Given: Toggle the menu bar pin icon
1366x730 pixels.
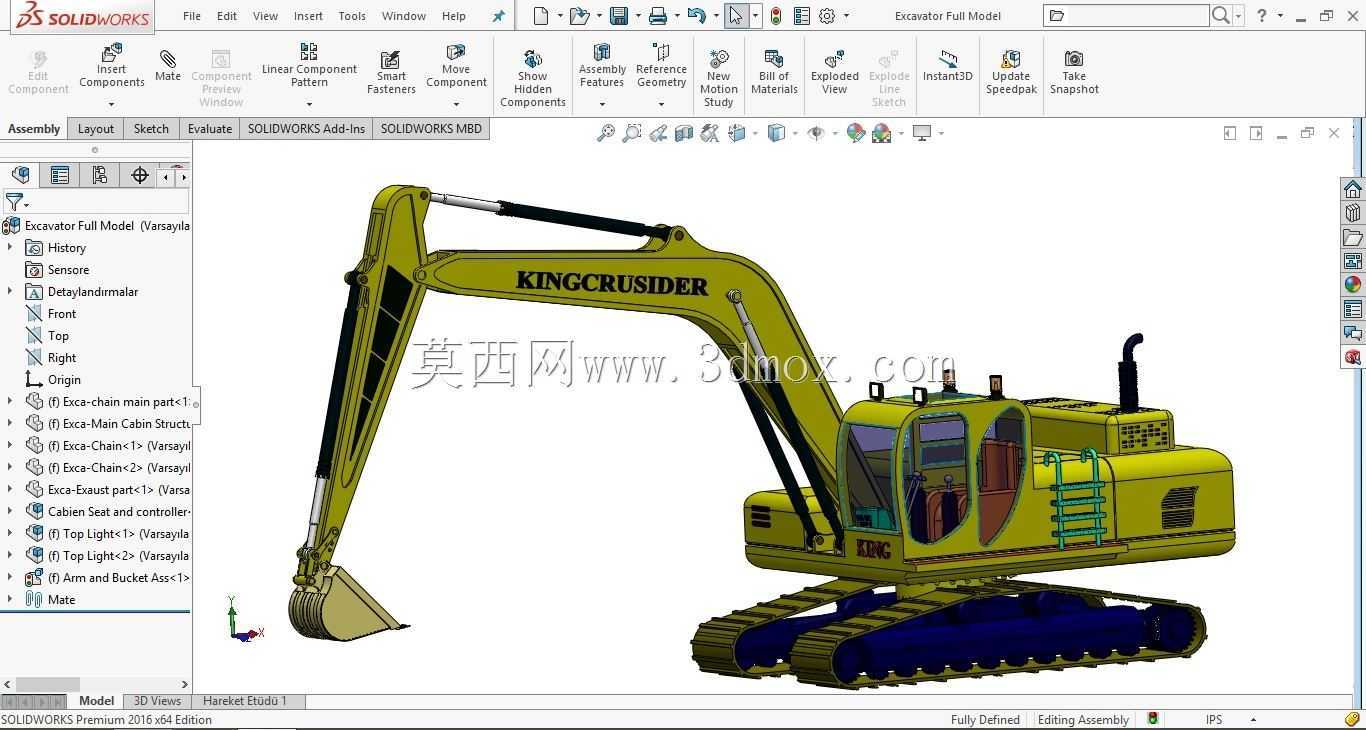Looking at the screenshot, I should (x=499, y=16).
